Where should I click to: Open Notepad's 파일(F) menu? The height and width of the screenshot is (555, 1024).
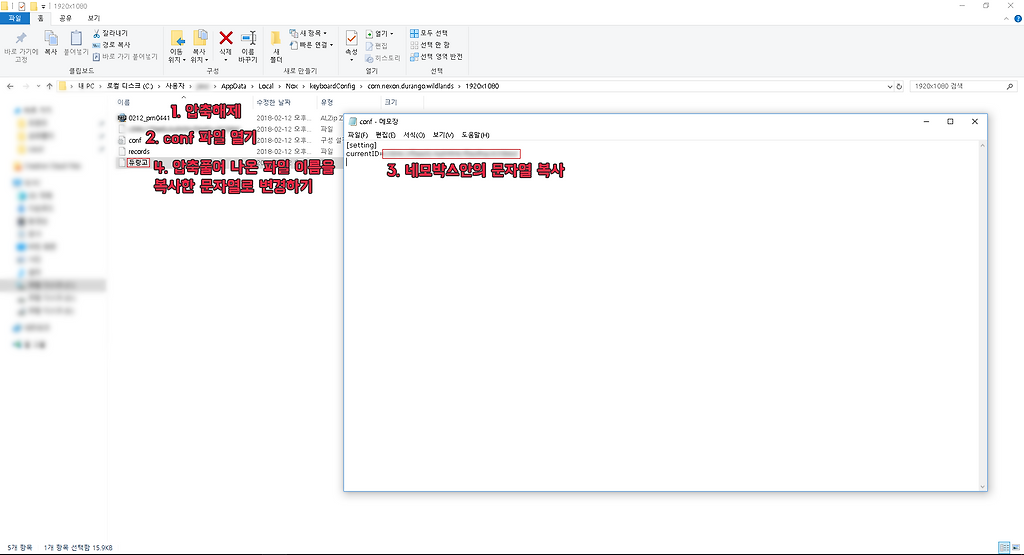[357, 135]
